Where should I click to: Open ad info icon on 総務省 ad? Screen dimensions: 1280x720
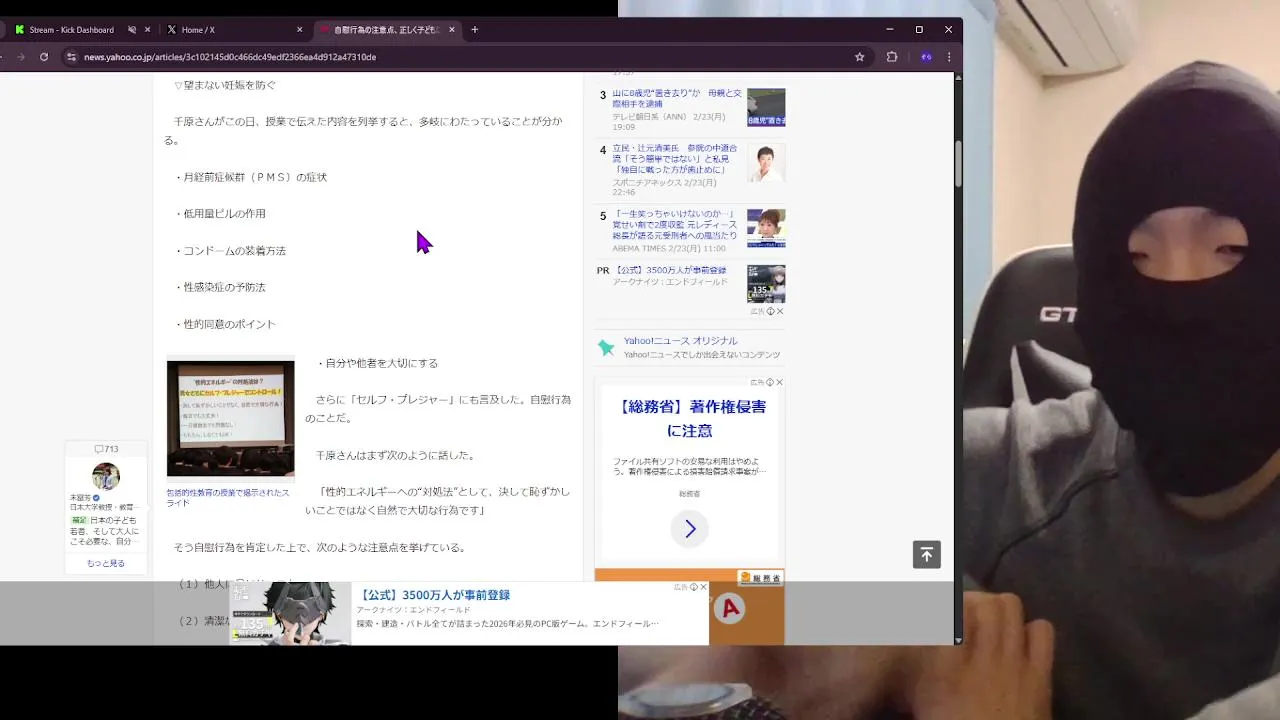coord(770,382)
